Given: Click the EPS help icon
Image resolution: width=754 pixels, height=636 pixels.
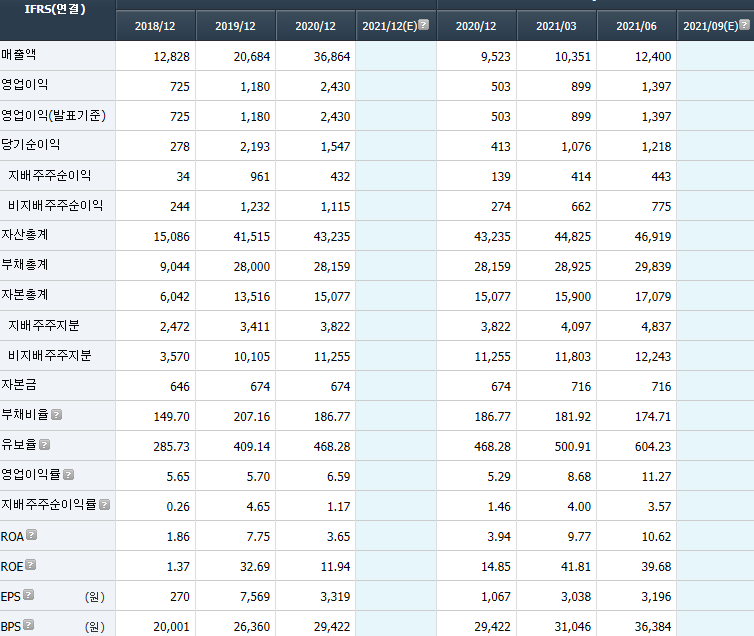Looking at the screenshot, I should (29, 595).
